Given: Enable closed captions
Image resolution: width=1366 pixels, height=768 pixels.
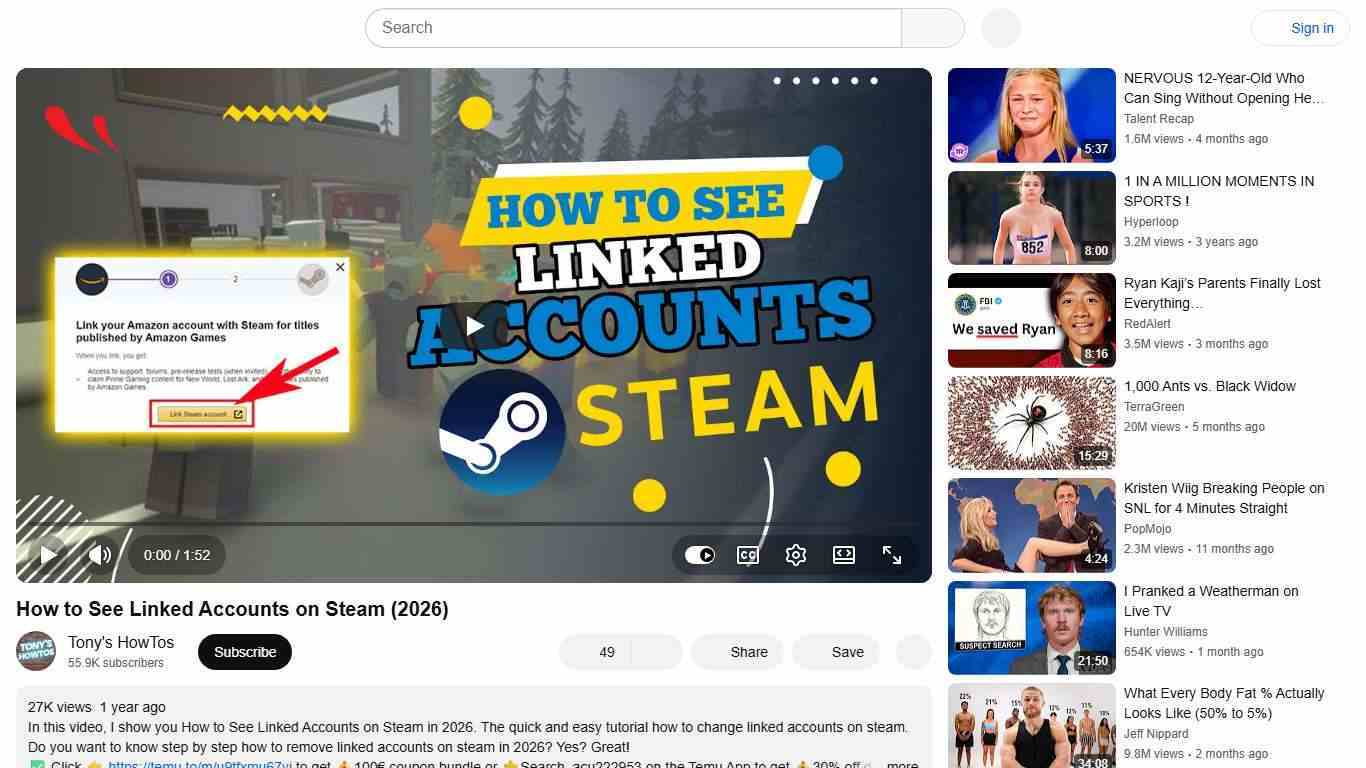Looking at the screenshot, I should [x=747, y=555].
